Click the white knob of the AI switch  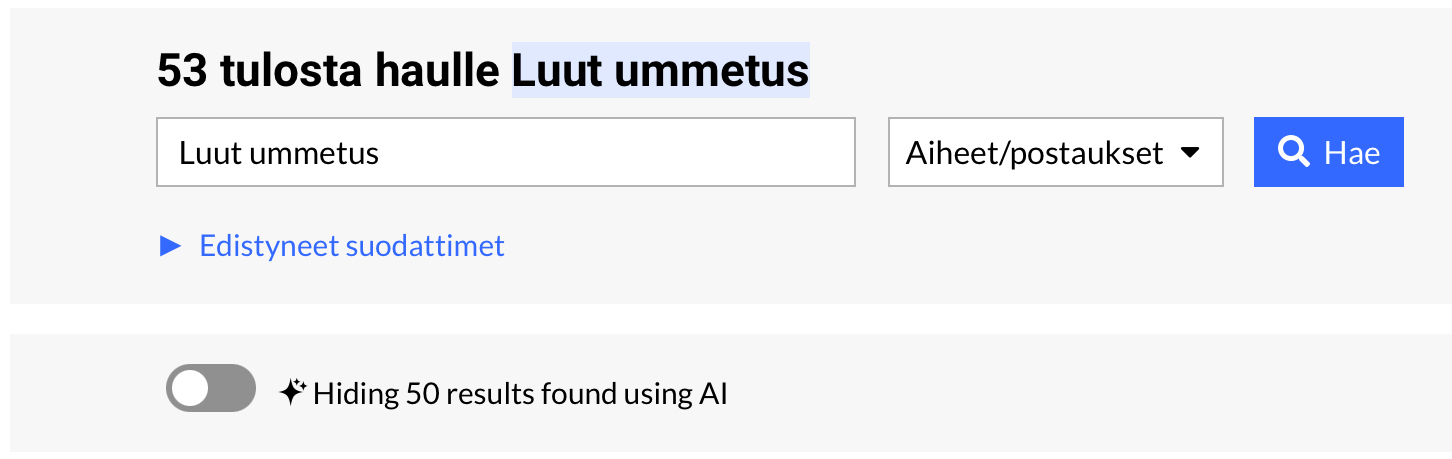click(x=191, y=388)
